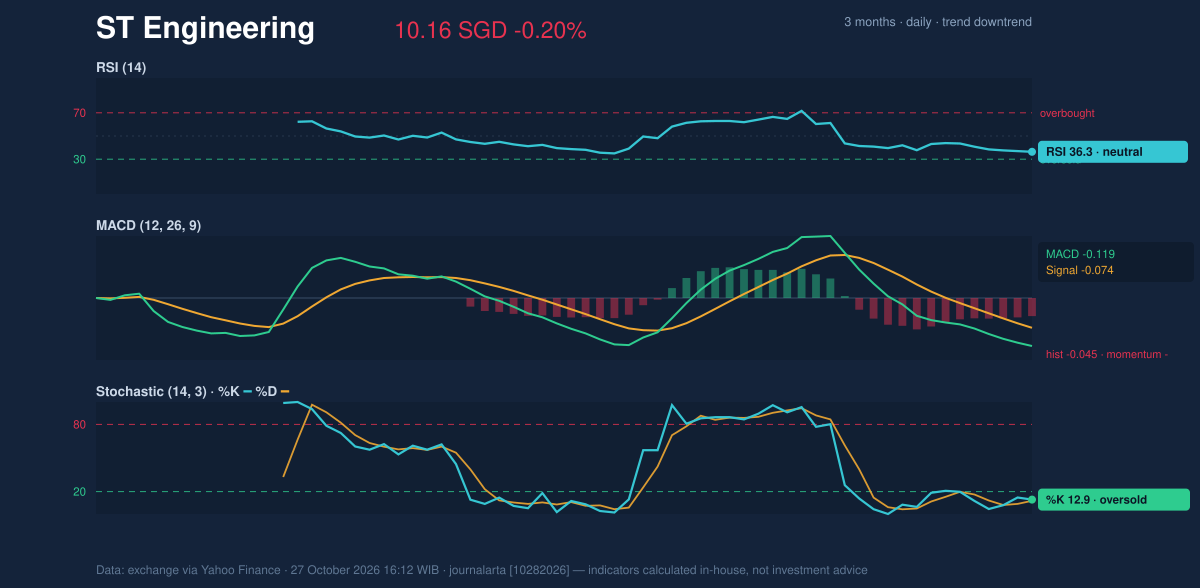
Task: Click the 3 months daily trend downtrend label
Action: click(938, 22)
